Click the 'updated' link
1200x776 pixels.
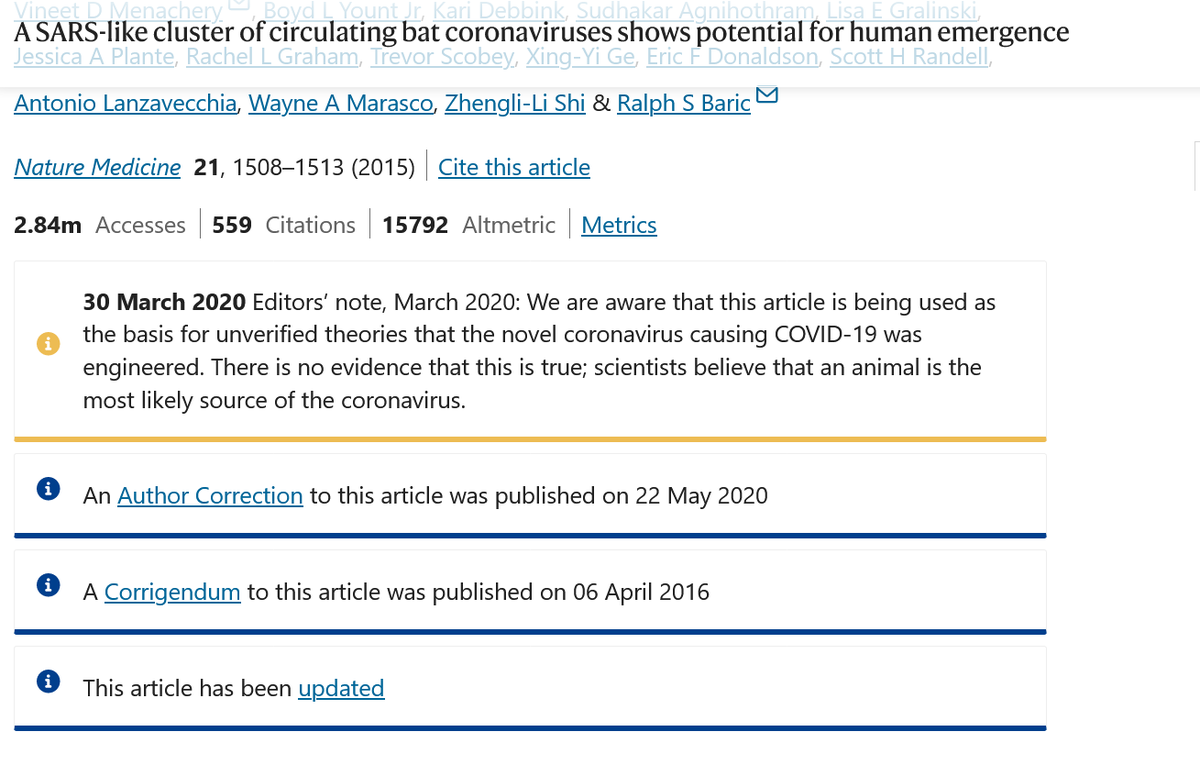[x=341, y=688]
